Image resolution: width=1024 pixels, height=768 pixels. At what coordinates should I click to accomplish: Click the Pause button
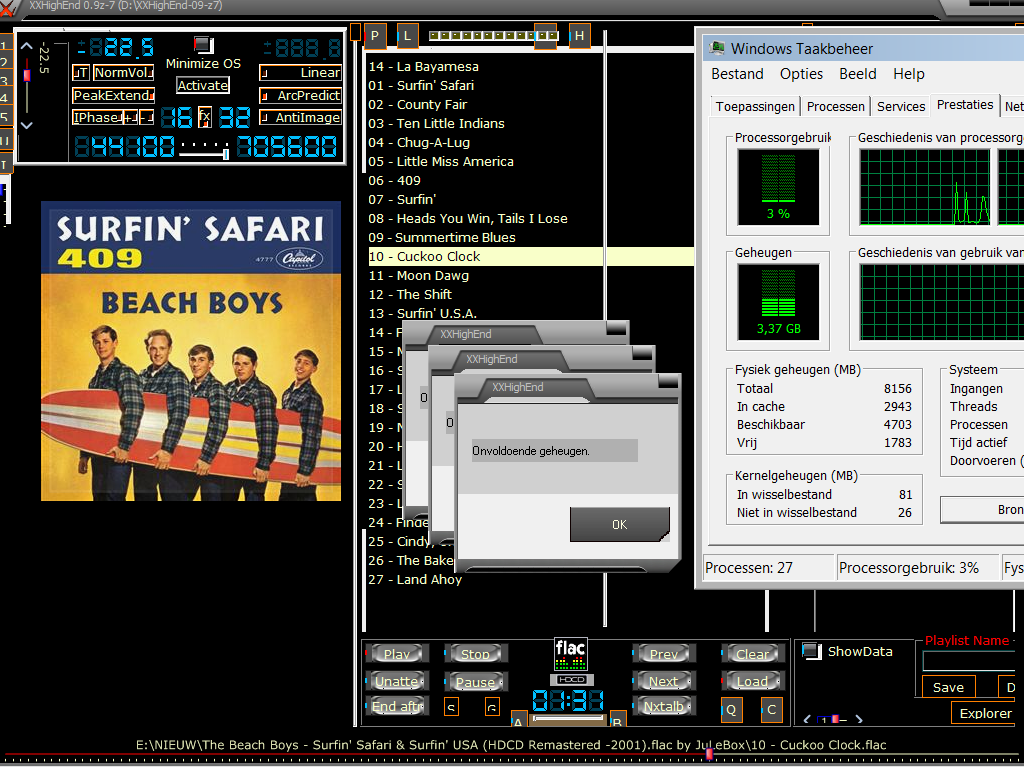(x=475, y=682)
